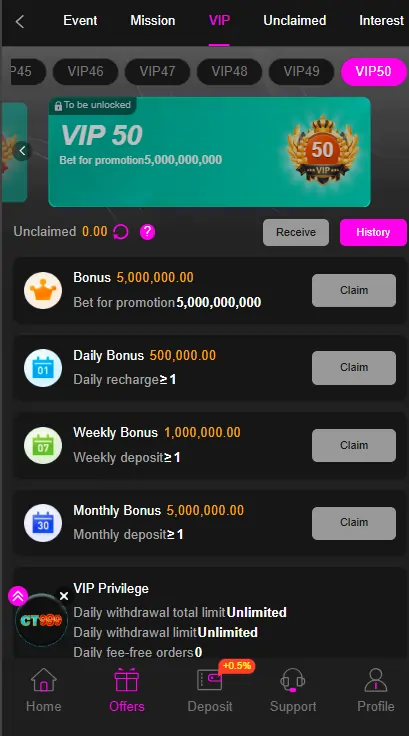
Task: Claim the Monthly Bonus reward
Action: point(354,523)
